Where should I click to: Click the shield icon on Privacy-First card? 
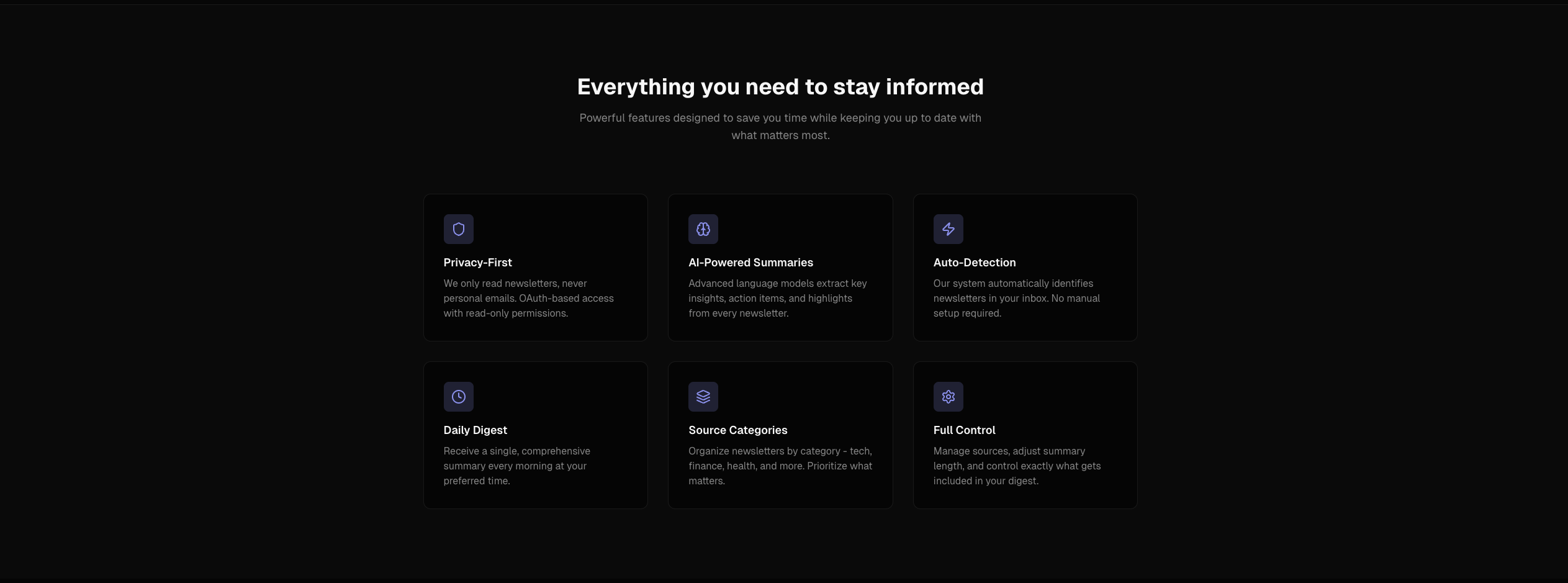pyautogui.click(x=458, y=228)
